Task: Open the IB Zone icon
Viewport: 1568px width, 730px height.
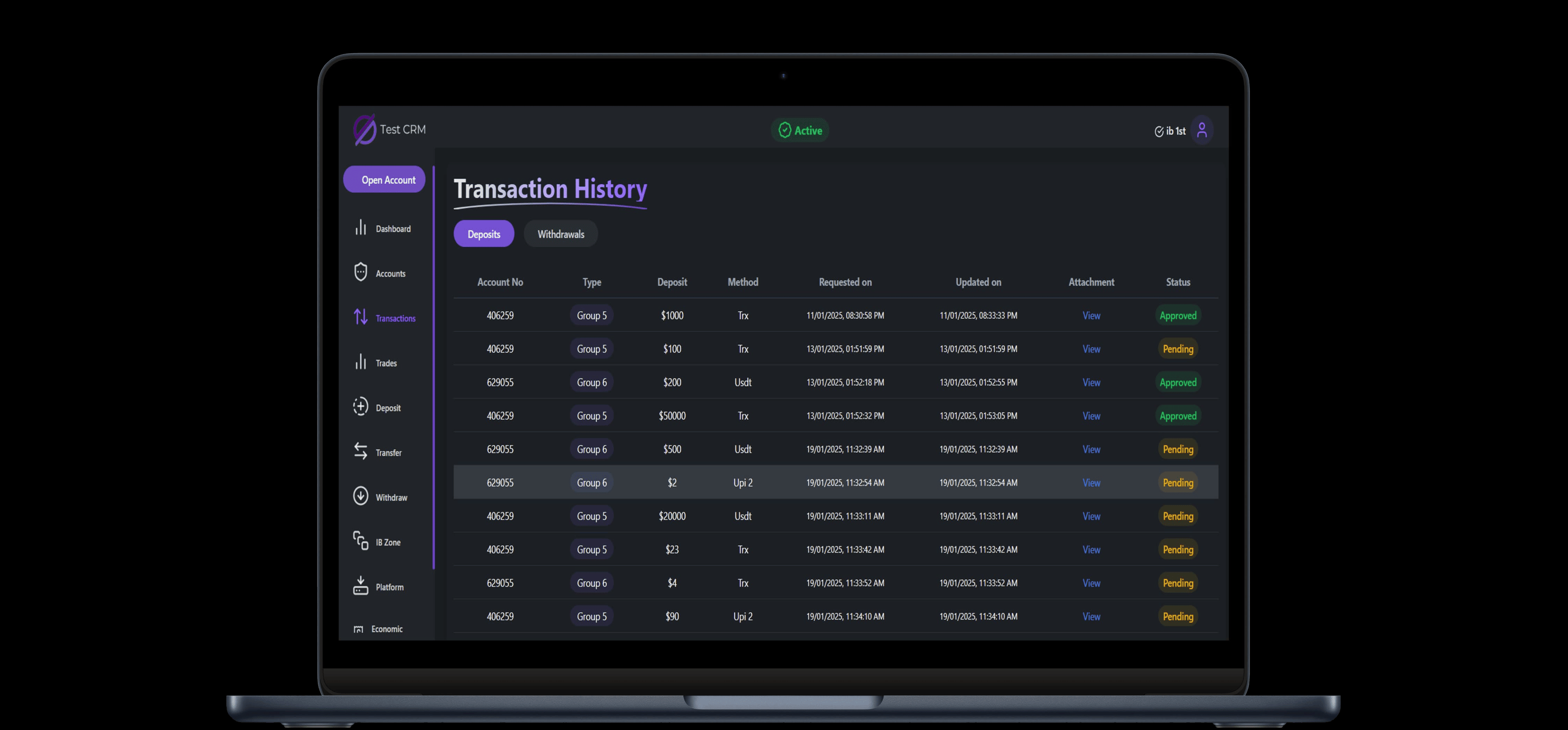Action: [x=360, y=540]
